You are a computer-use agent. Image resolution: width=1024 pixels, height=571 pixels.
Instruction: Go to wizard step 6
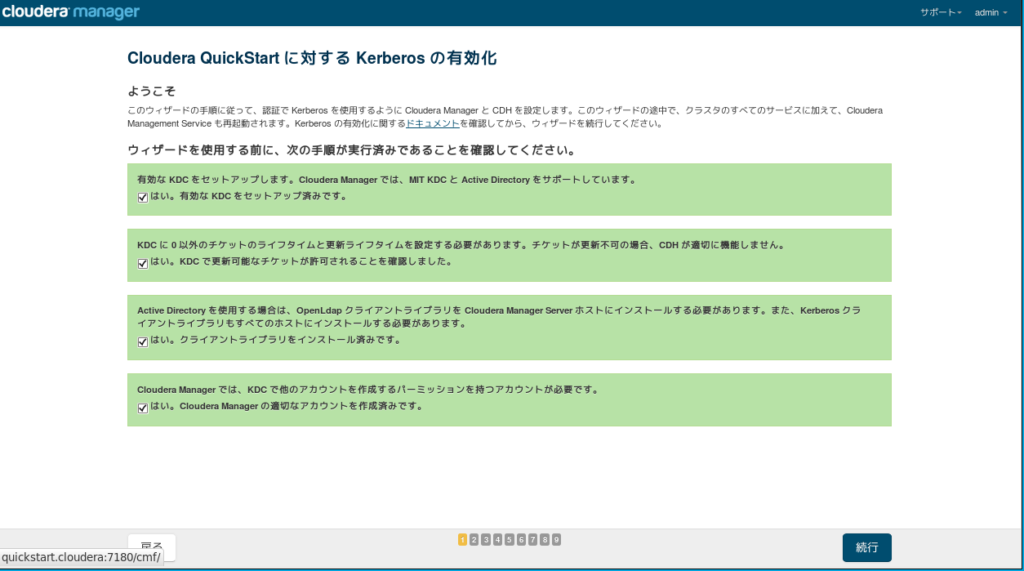[521, 540]
